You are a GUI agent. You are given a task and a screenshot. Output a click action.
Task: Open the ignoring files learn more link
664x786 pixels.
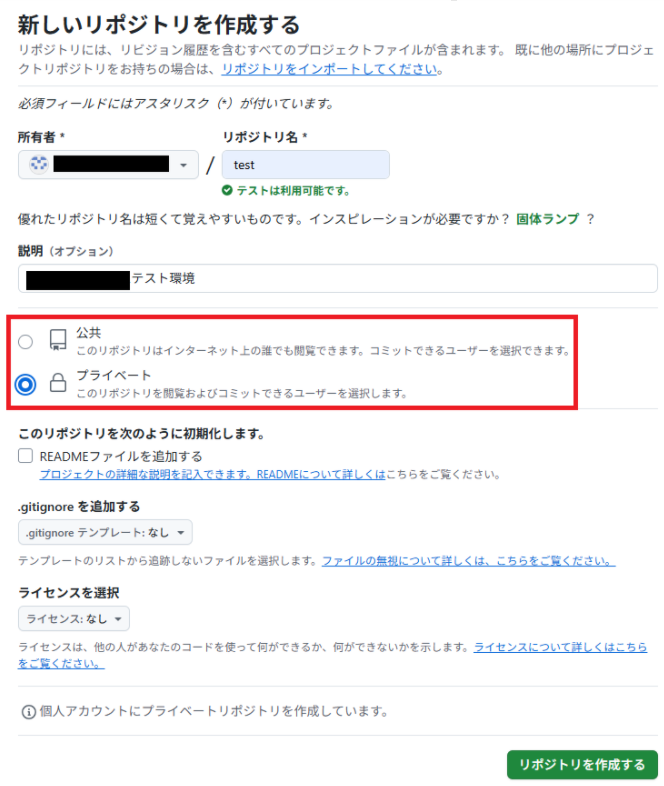[468, 560]
